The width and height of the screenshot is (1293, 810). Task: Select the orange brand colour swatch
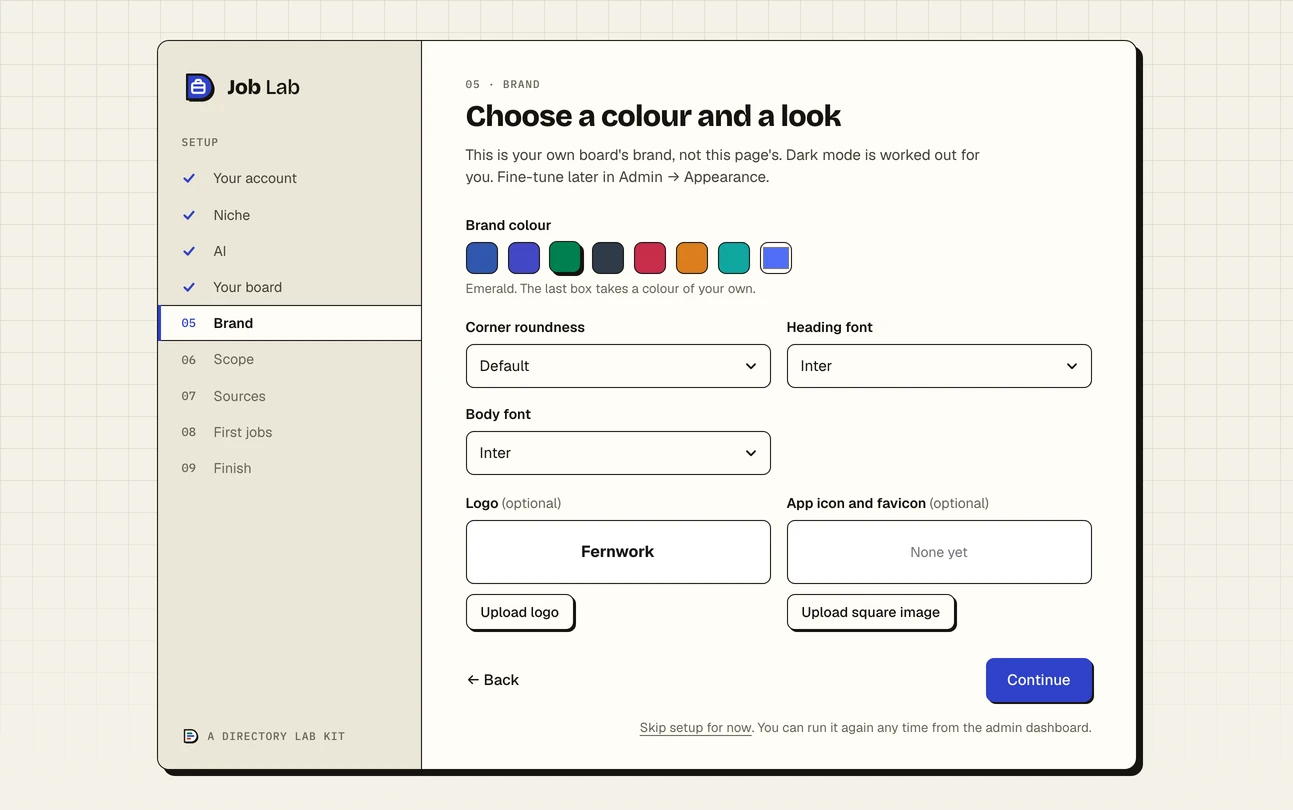tap(692, 258)
